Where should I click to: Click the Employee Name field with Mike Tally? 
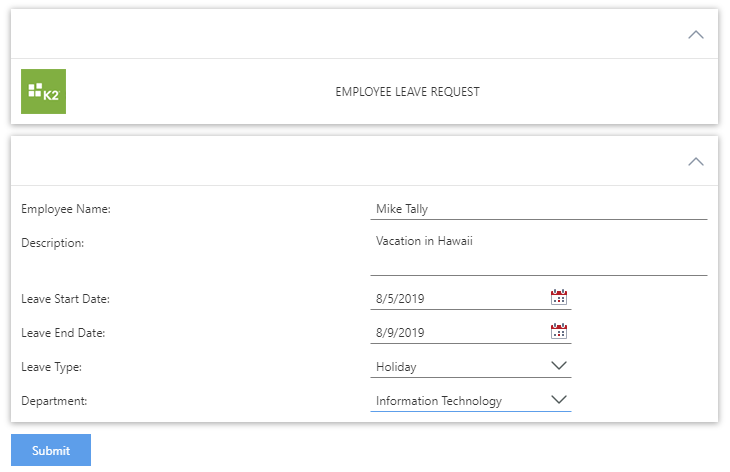538,209
